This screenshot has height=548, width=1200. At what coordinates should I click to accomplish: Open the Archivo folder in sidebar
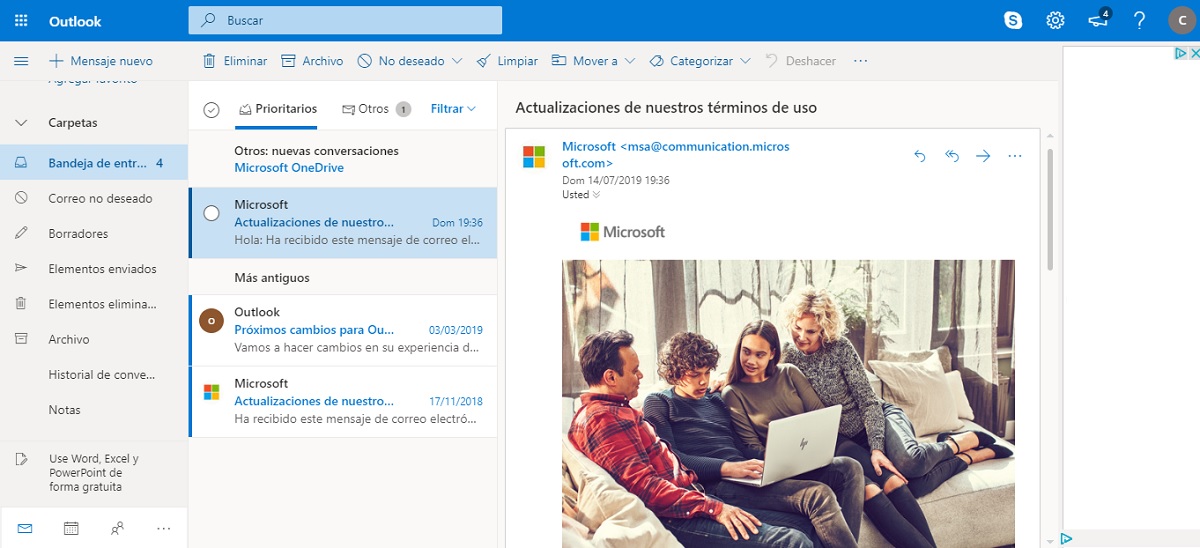coord(94,339)
